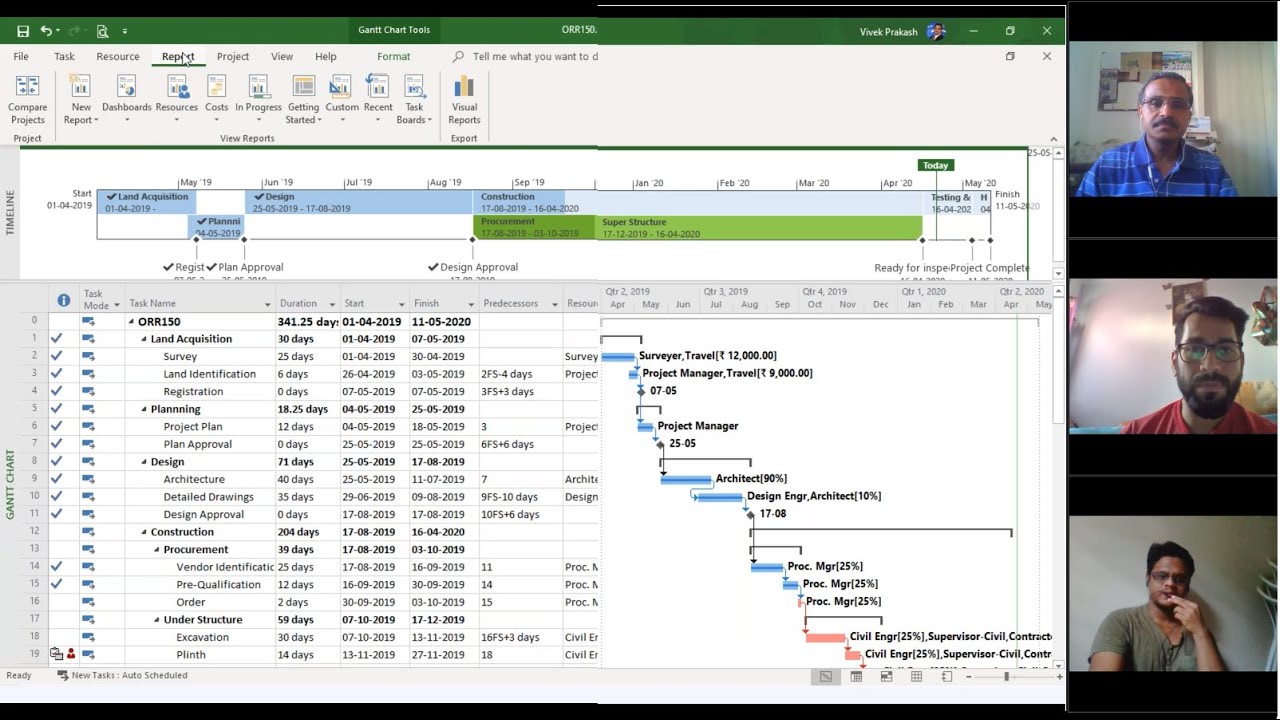Switch to Report view in the status bar
The height and width of the screenshot is (720, 1280).
[x=946, y=676]
